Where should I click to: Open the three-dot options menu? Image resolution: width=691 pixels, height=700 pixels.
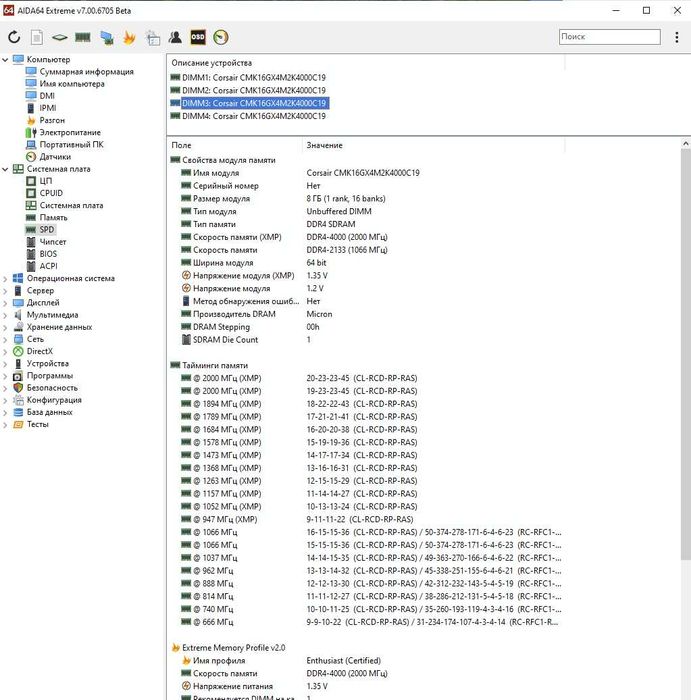coord(677,37)
